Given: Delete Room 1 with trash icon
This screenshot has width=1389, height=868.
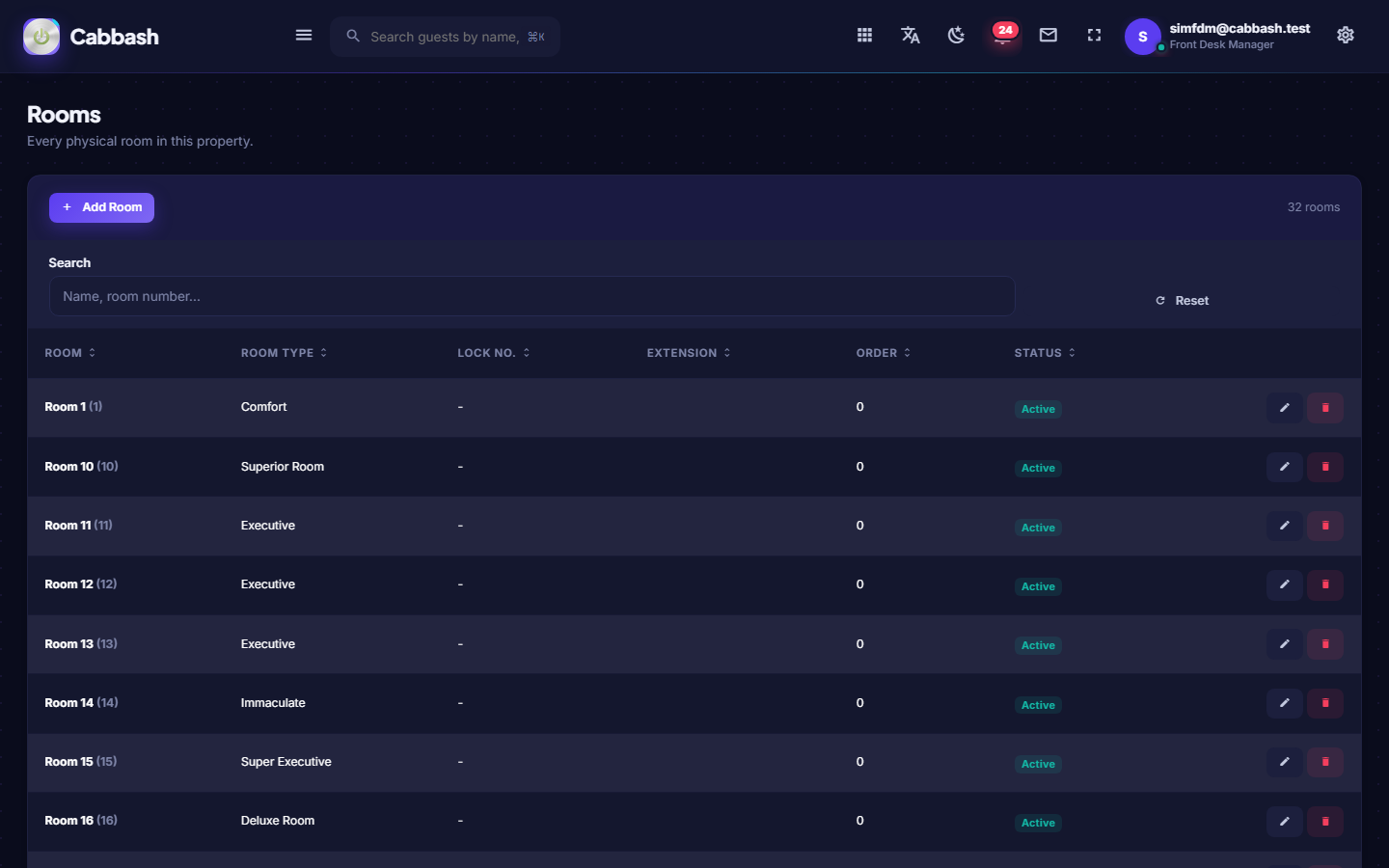Looking at the screenshot, I should [1325, 408].
